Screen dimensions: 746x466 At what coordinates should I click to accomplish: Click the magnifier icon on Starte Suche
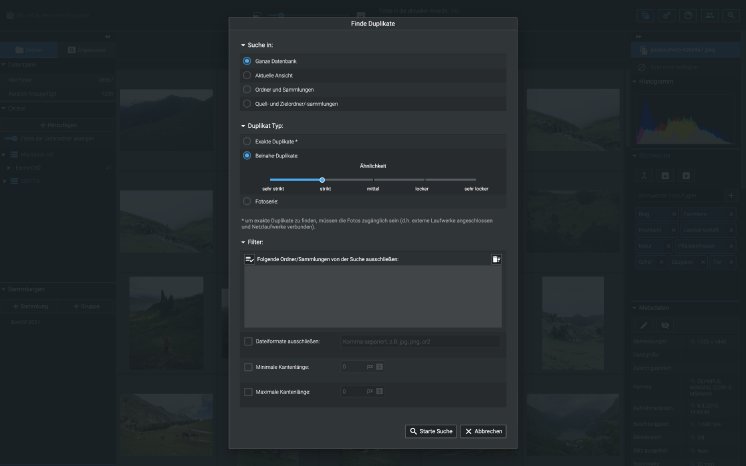point(412,431)
